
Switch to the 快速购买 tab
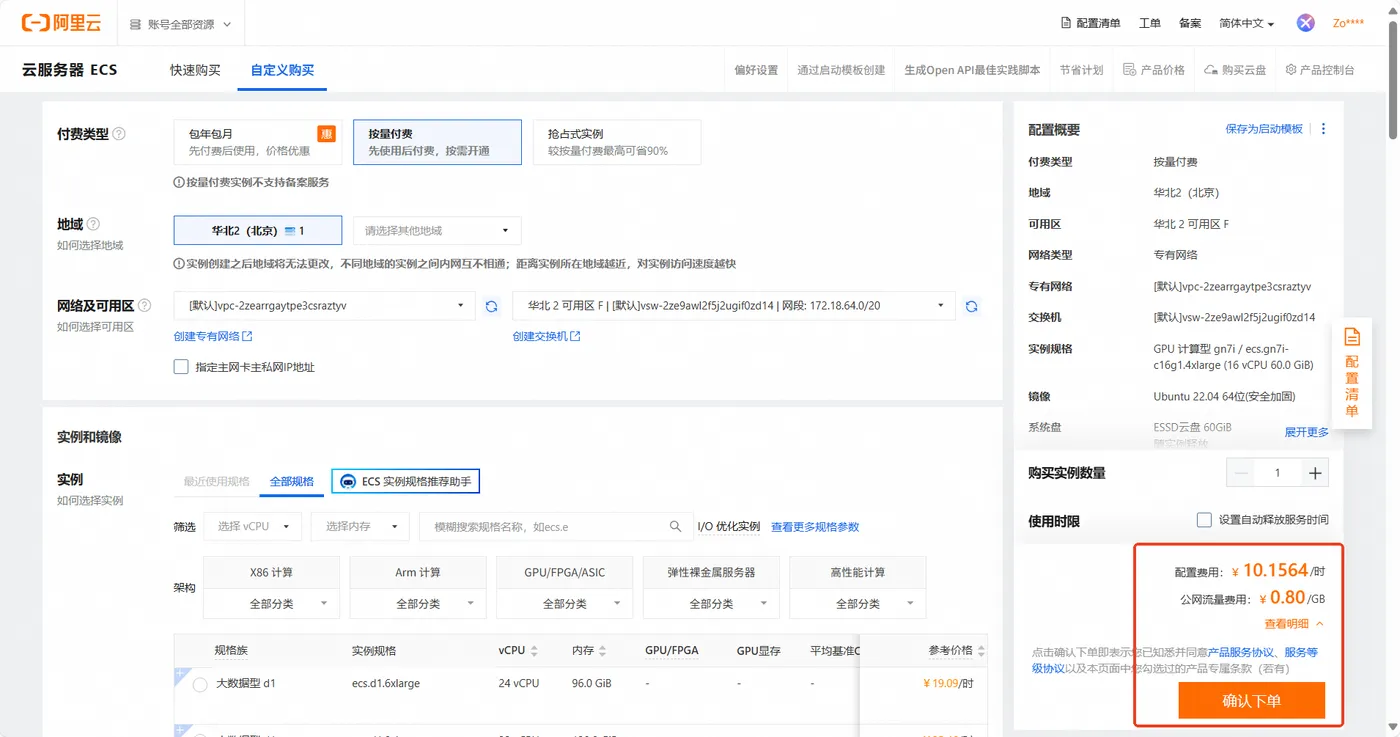click(195, 70)
